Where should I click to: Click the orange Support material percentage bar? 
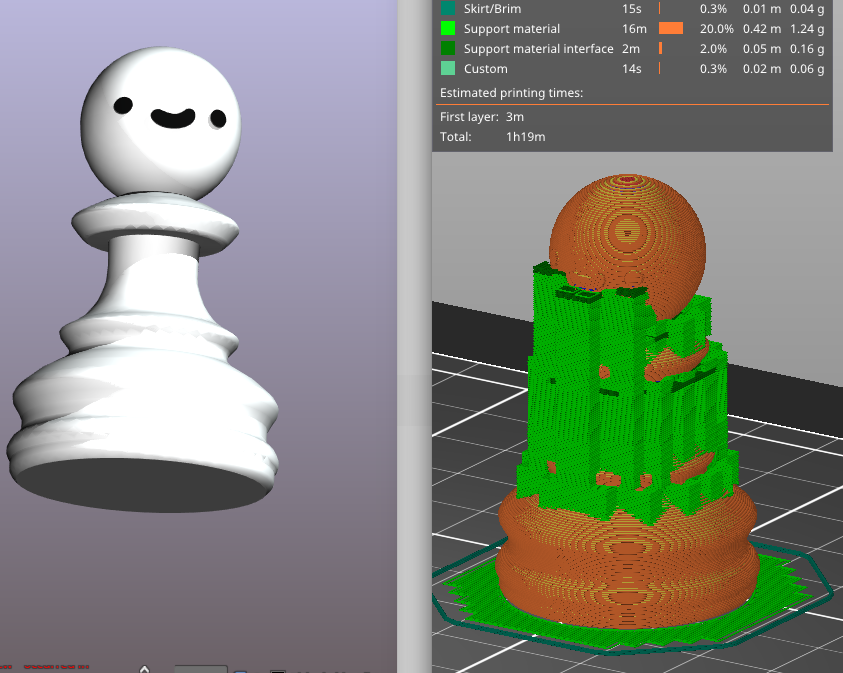point(670,29)
